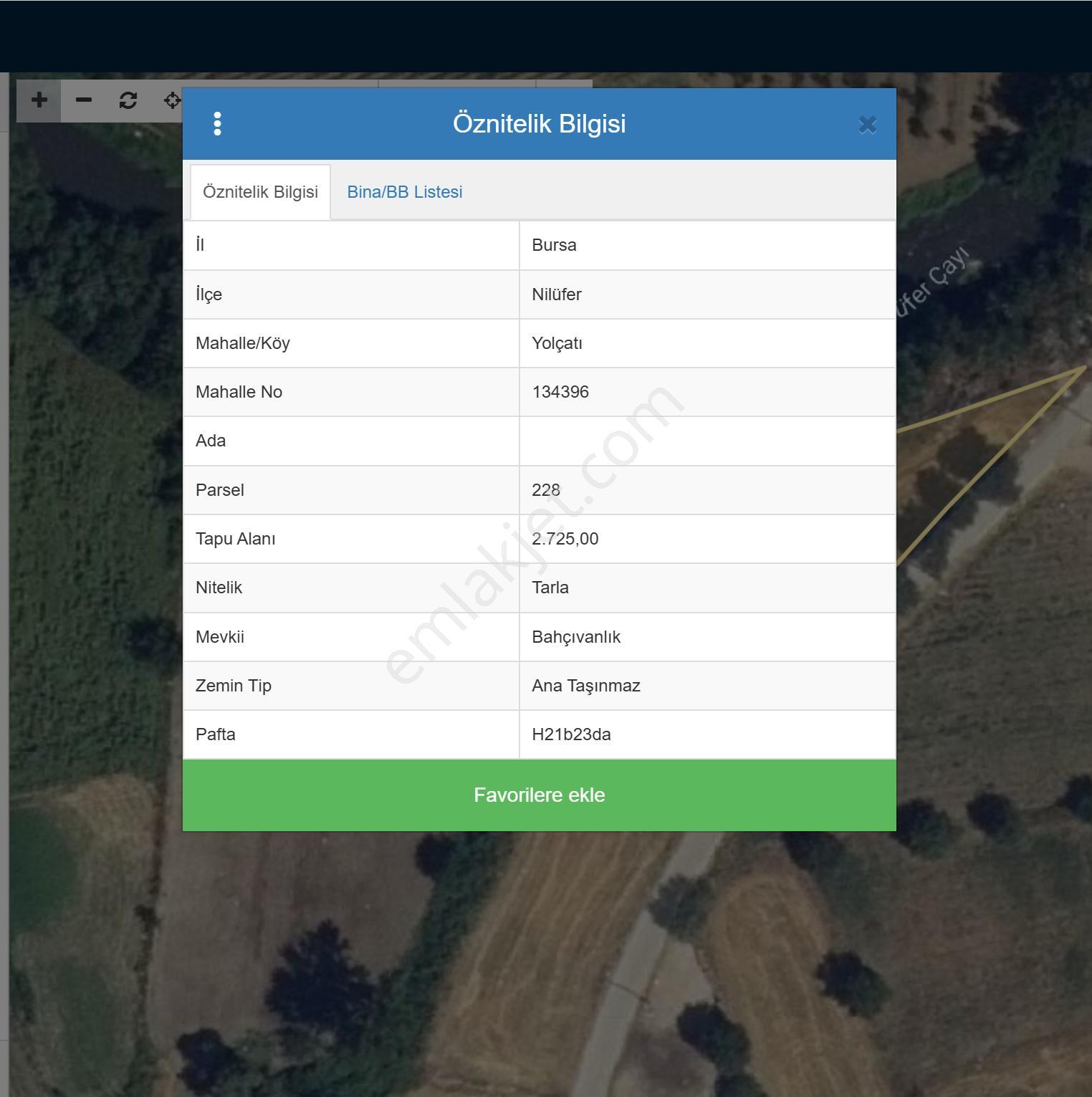Click the Mevkii row label
The width and height of the screenshot is (1092, 1097).
click(x=219, y=637)
